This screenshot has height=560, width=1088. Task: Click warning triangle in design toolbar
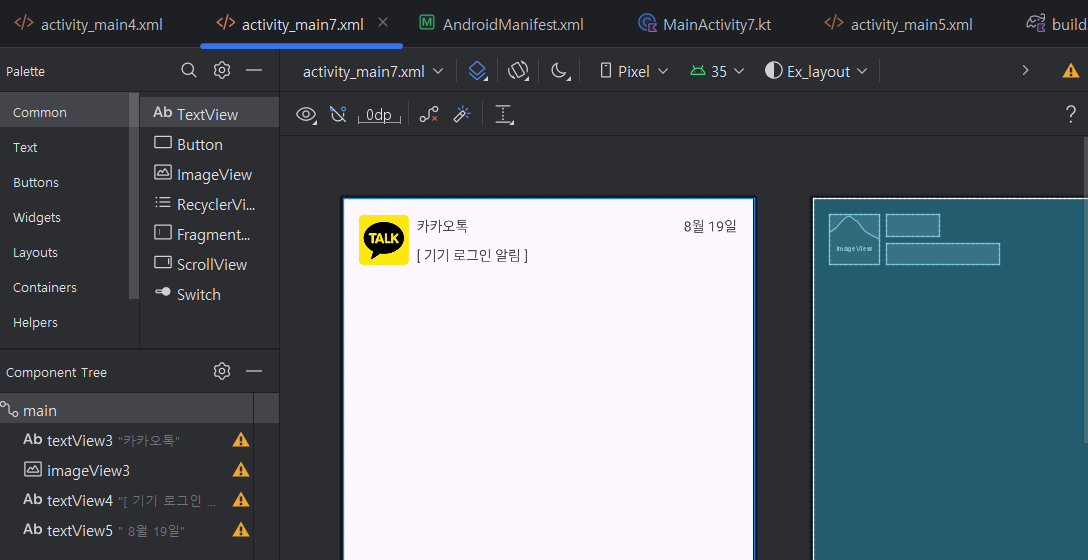(x=1071, y=71)
